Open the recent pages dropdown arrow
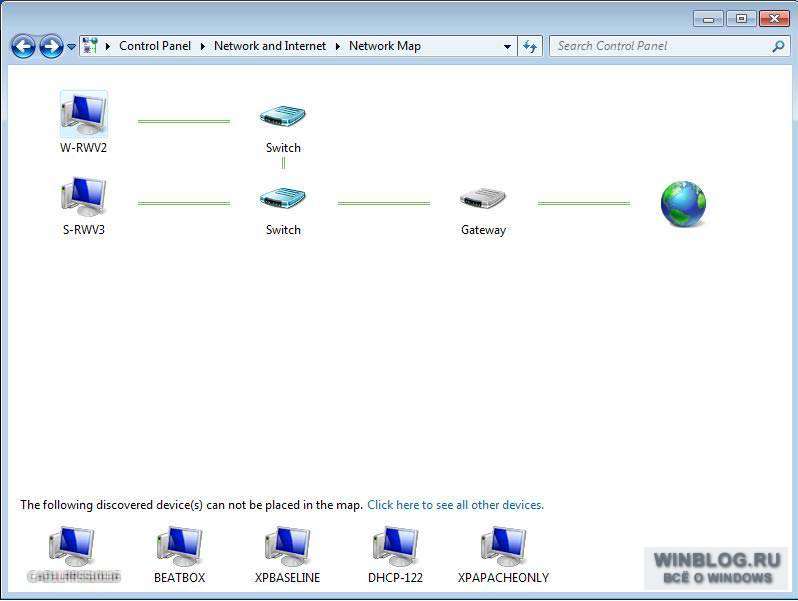Image resolution: width=798 pixels, height=601 pixels. pyautogui.click(x=71, y=47)
